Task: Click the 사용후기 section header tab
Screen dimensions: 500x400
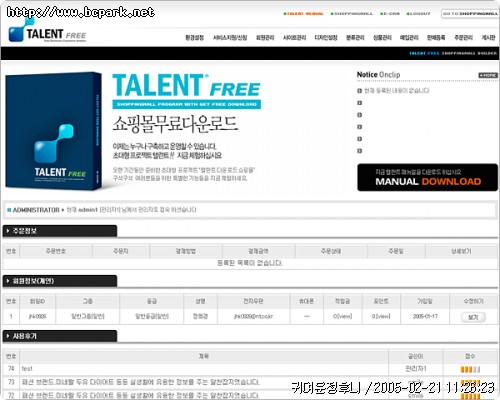Action: click(60, 336)
